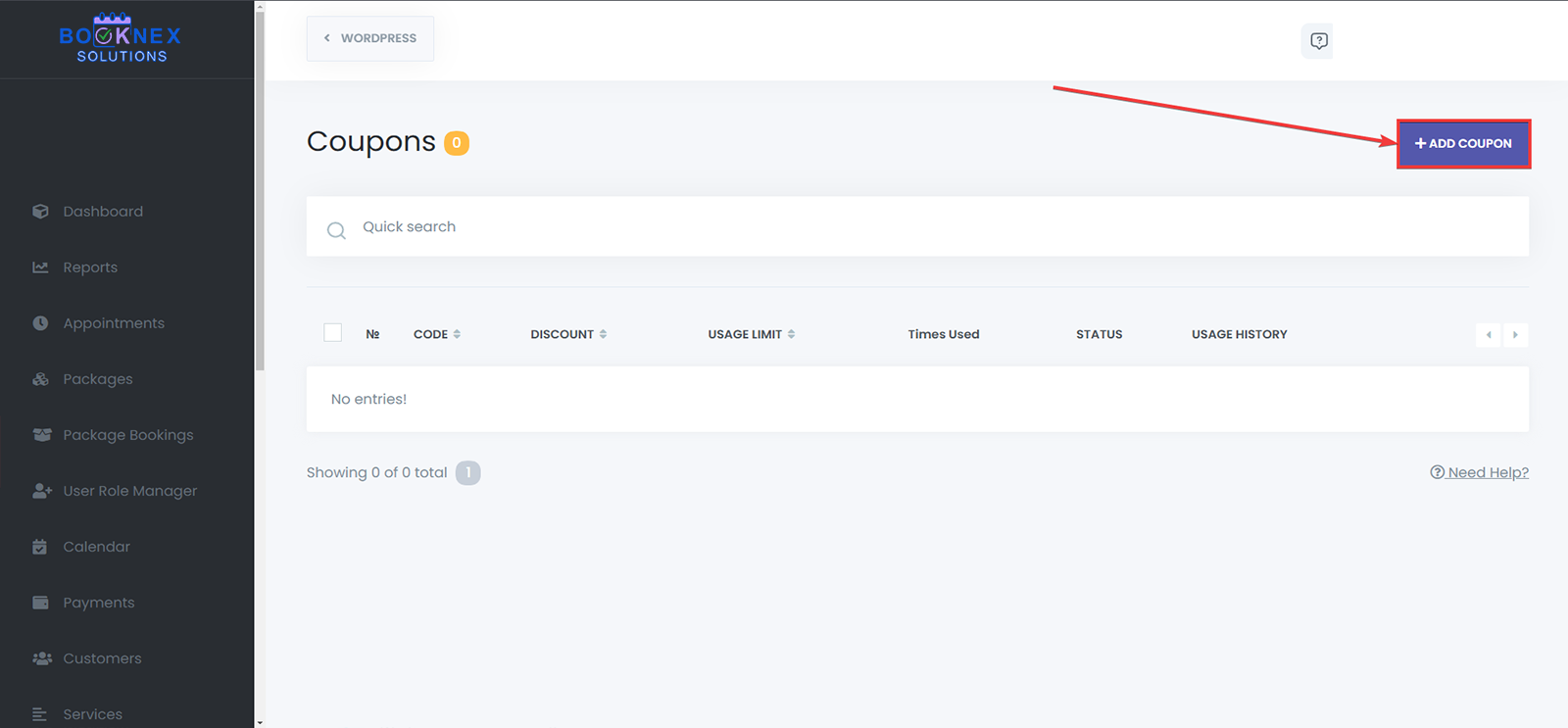Open Package Bookings in the sidebar
Screen dimensions: 1568x728
coord(127,435)
